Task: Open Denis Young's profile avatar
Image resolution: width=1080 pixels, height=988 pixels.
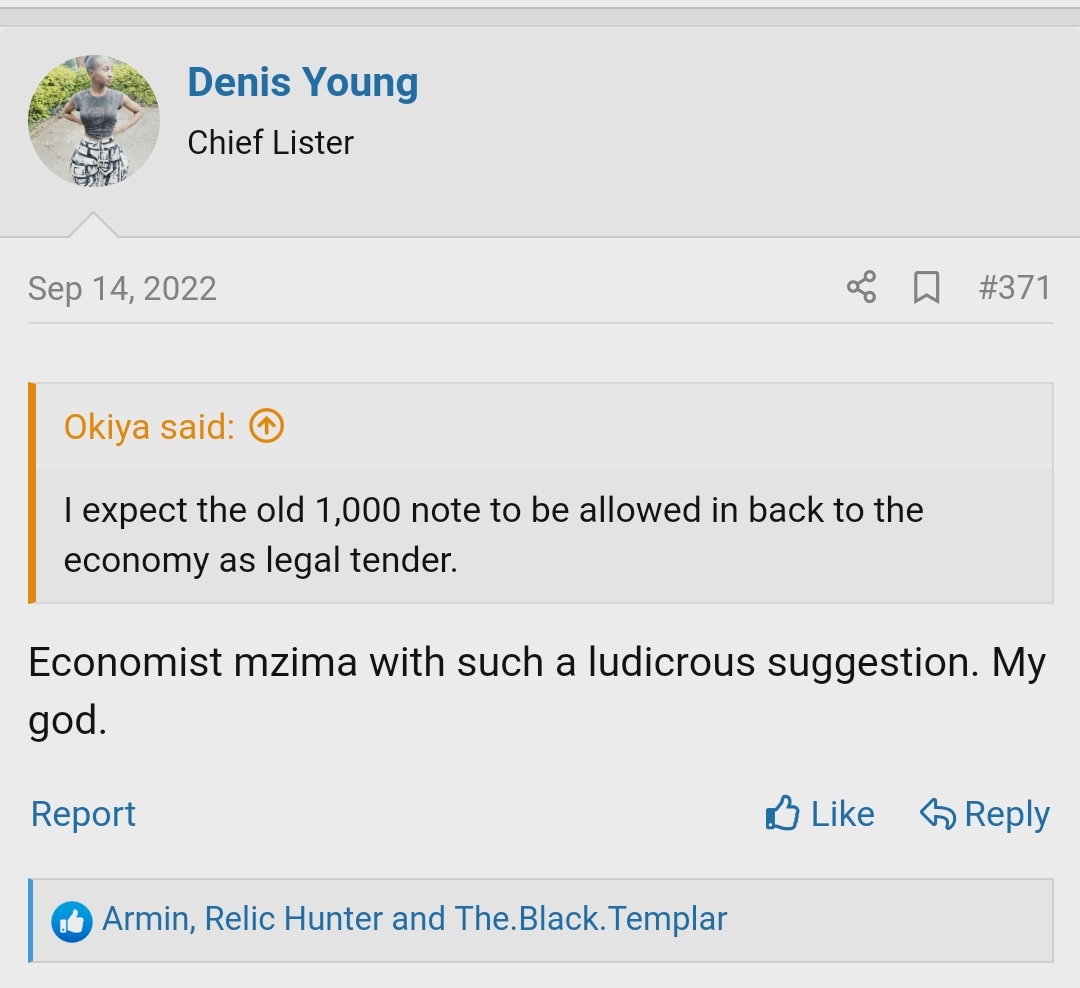Action: point(94,121)
